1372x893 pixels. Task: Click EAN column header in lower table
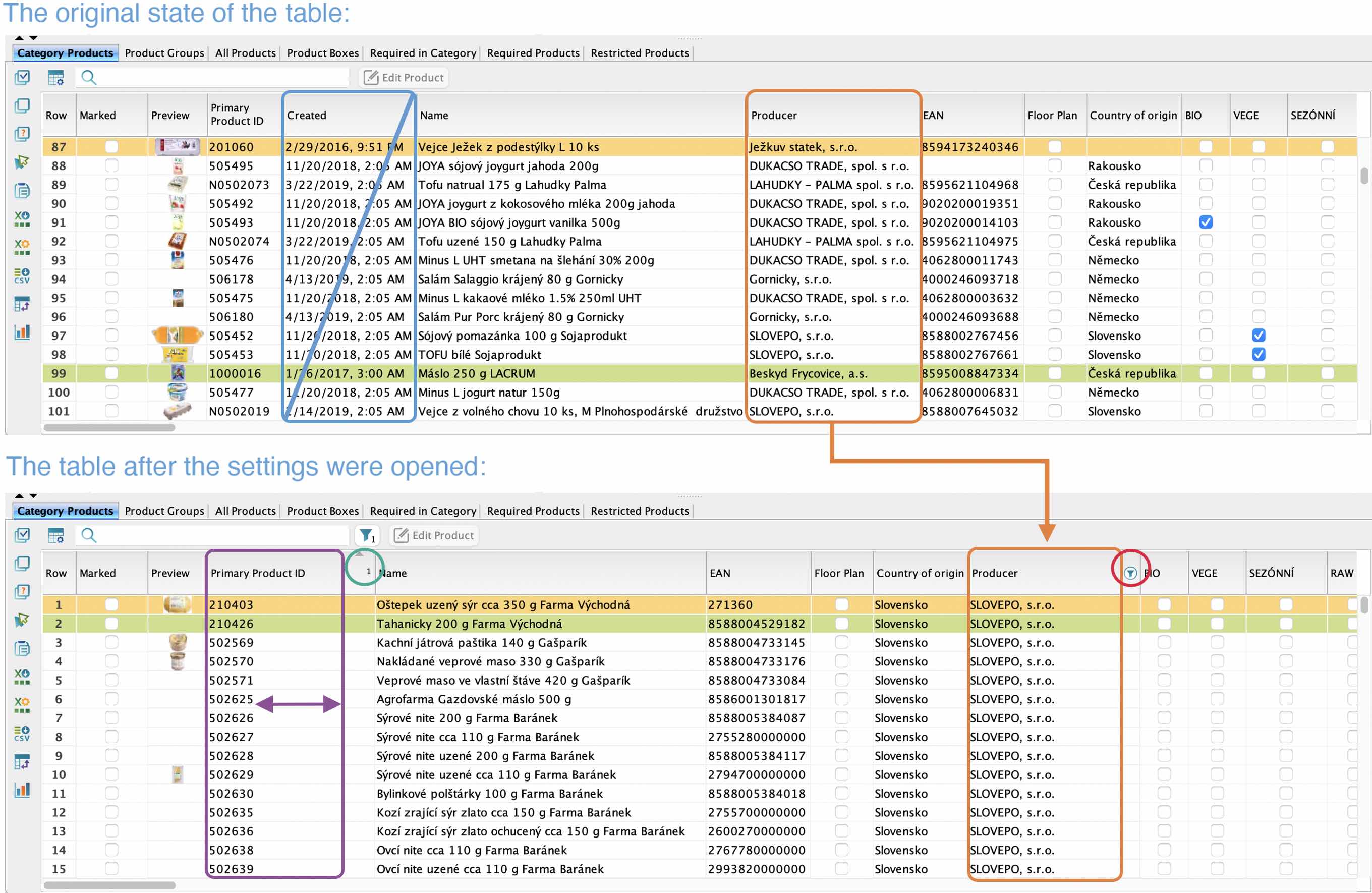pos(758,573)
